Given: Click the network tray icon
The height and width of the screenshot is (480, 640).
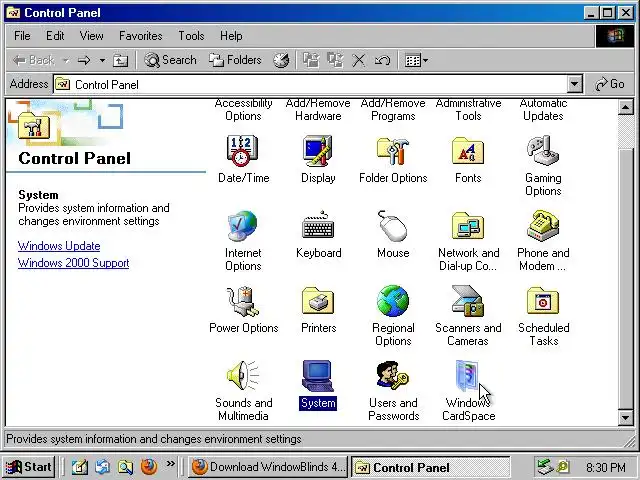Looking at the screenshot, I should coord(544,467).
